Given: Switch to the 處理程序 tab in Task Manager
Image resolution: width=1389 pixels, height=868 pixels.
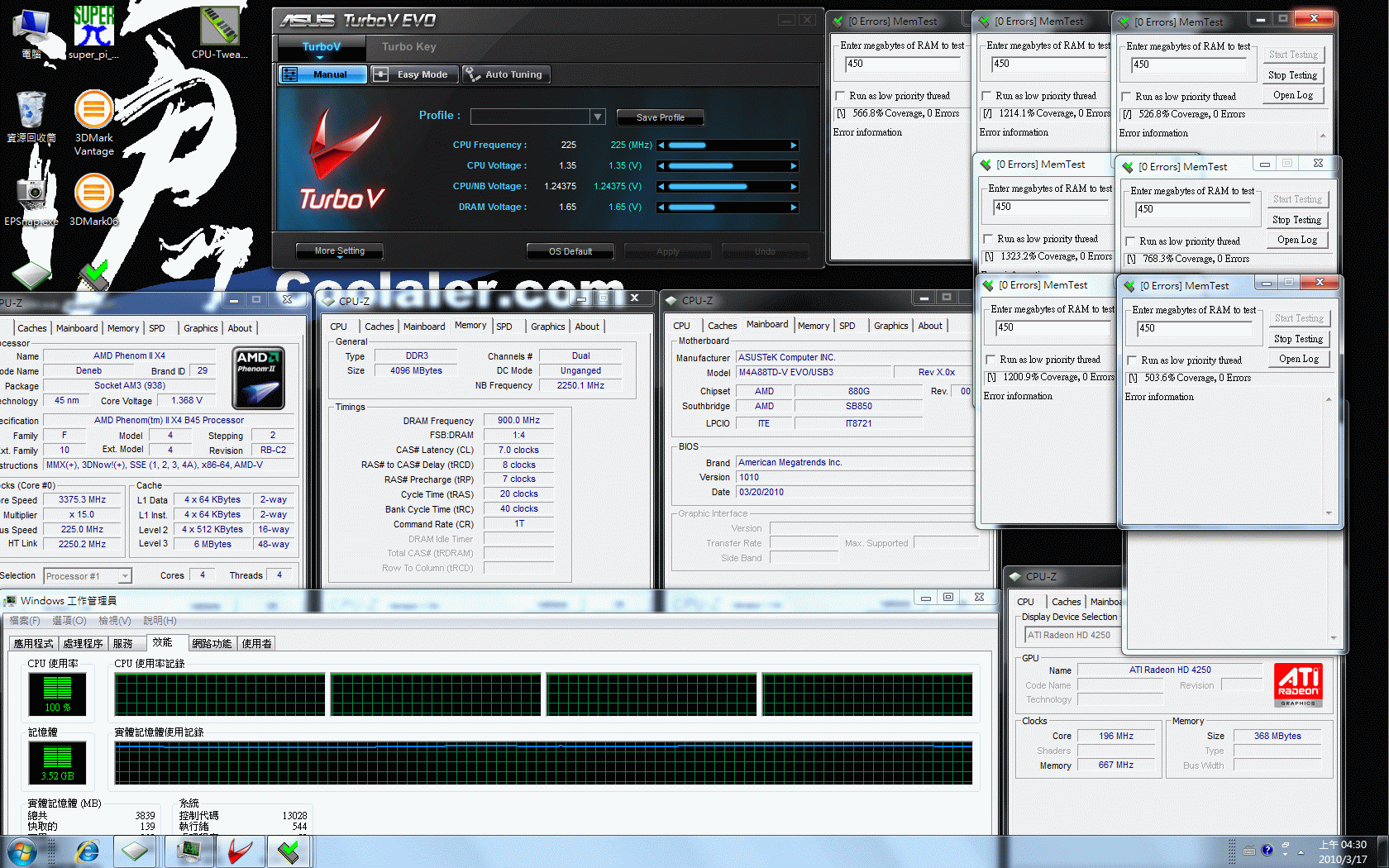Looking at the screenshot, I should click(83, 643).
